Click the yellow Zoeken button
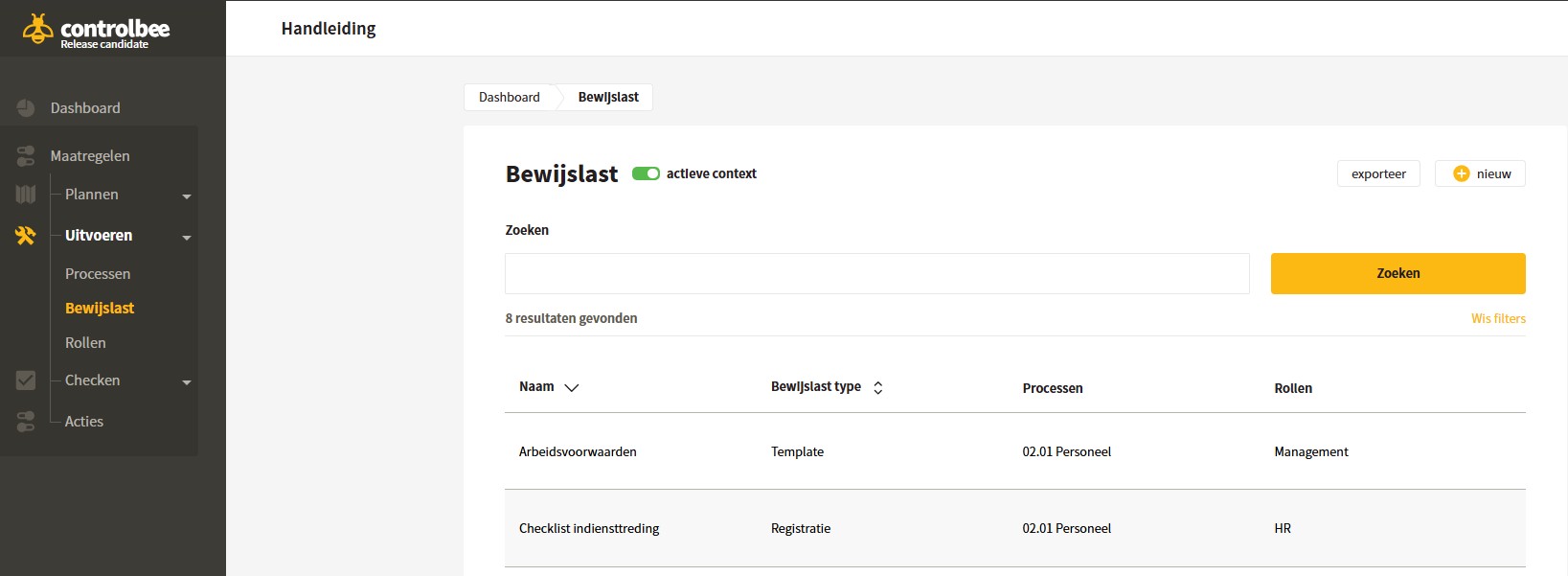Image resolution: width=1568 pixels, height=576 pixels. [1398, 273]
